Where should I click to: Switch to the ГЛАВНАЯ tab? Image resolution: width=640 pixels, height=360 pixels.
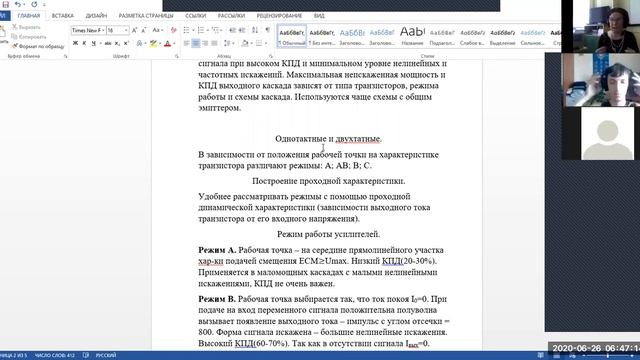(29, 16)
